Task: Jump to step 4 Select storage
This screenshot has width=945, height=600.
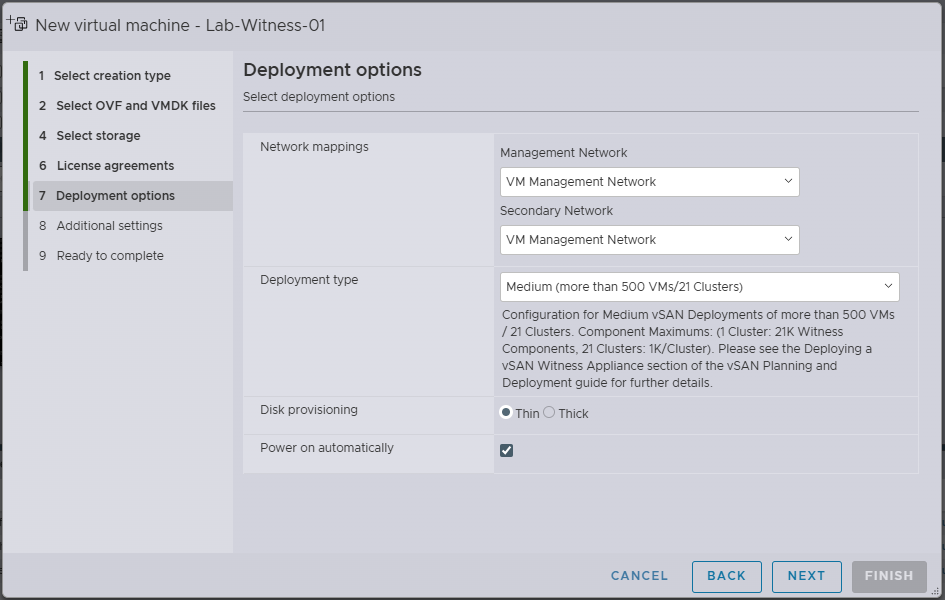Action: [x=98, y=136]
